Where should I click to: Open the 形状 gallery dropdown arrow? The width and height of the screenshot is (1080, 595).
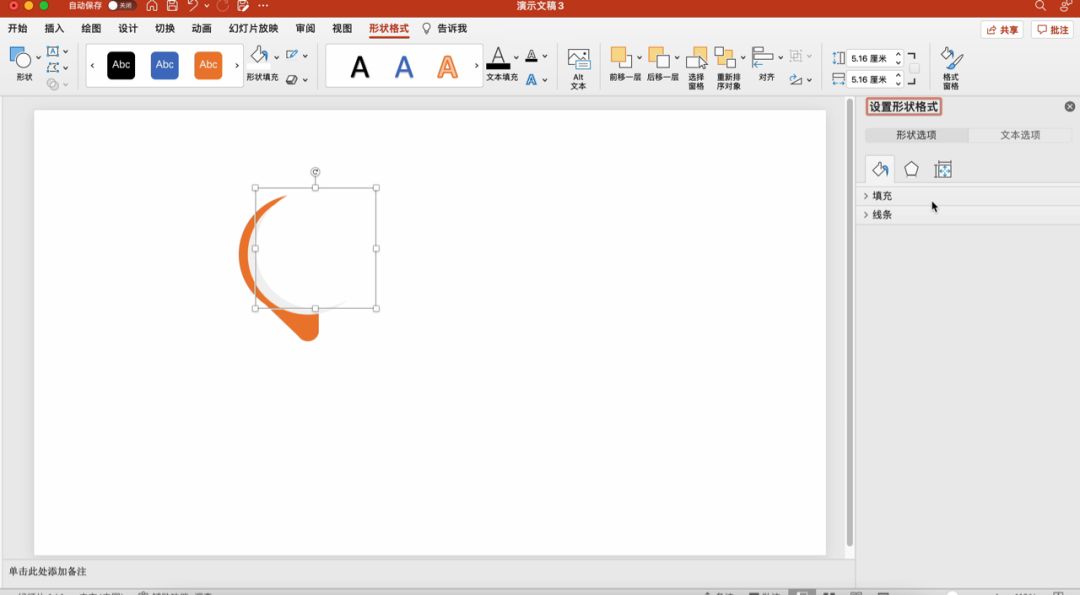pos(38,58)
